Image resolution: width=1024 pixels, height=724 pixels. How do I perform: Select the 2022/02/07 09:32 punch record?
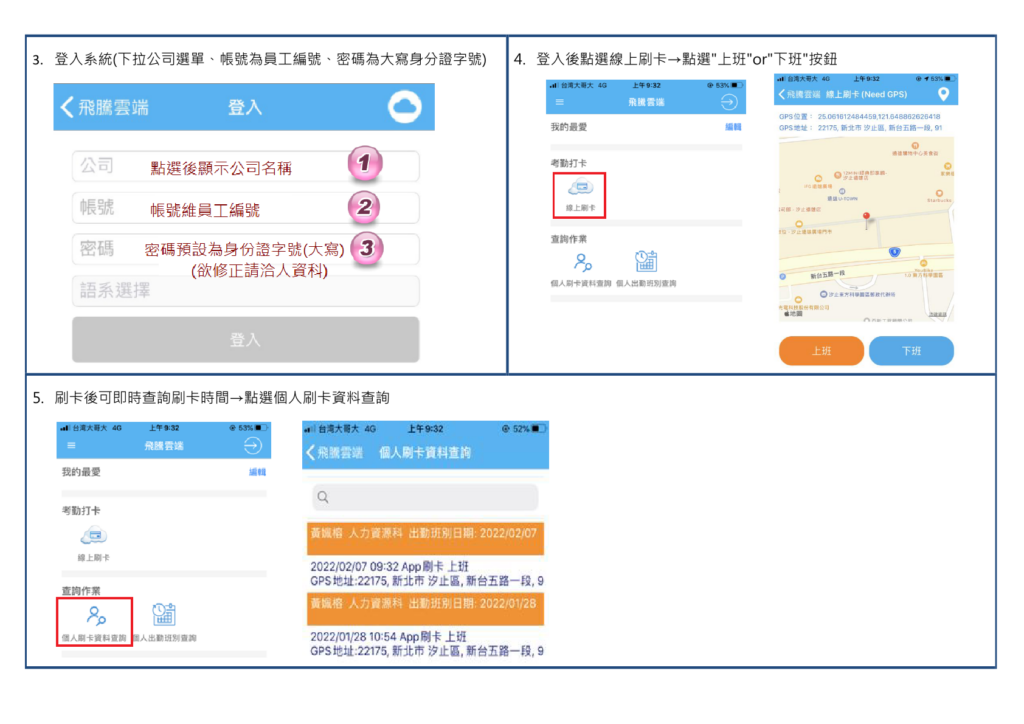(x=425, y=573)
